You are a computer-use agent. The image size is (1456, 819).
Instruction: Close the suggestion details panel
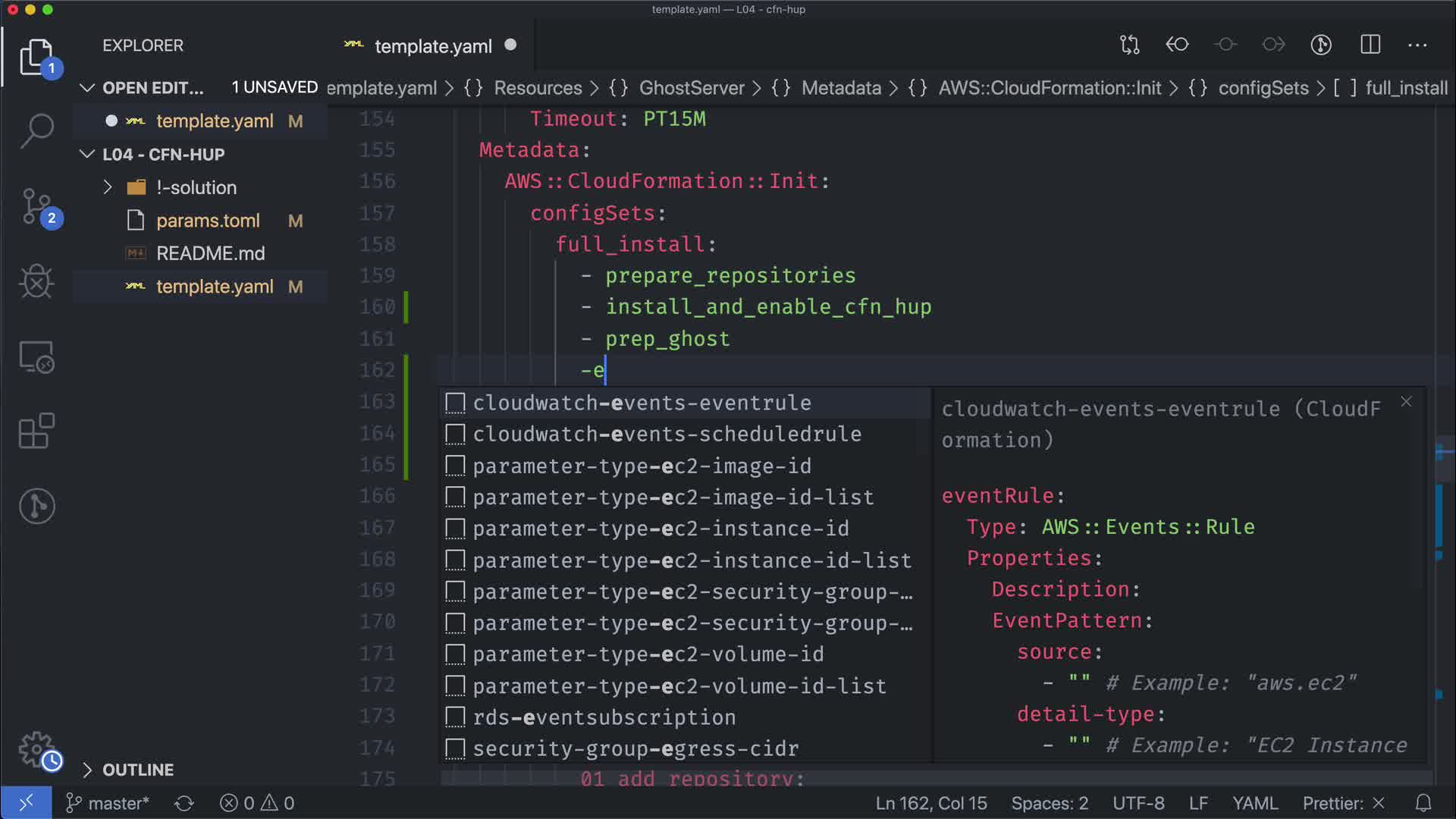(x=1406, y=402)
